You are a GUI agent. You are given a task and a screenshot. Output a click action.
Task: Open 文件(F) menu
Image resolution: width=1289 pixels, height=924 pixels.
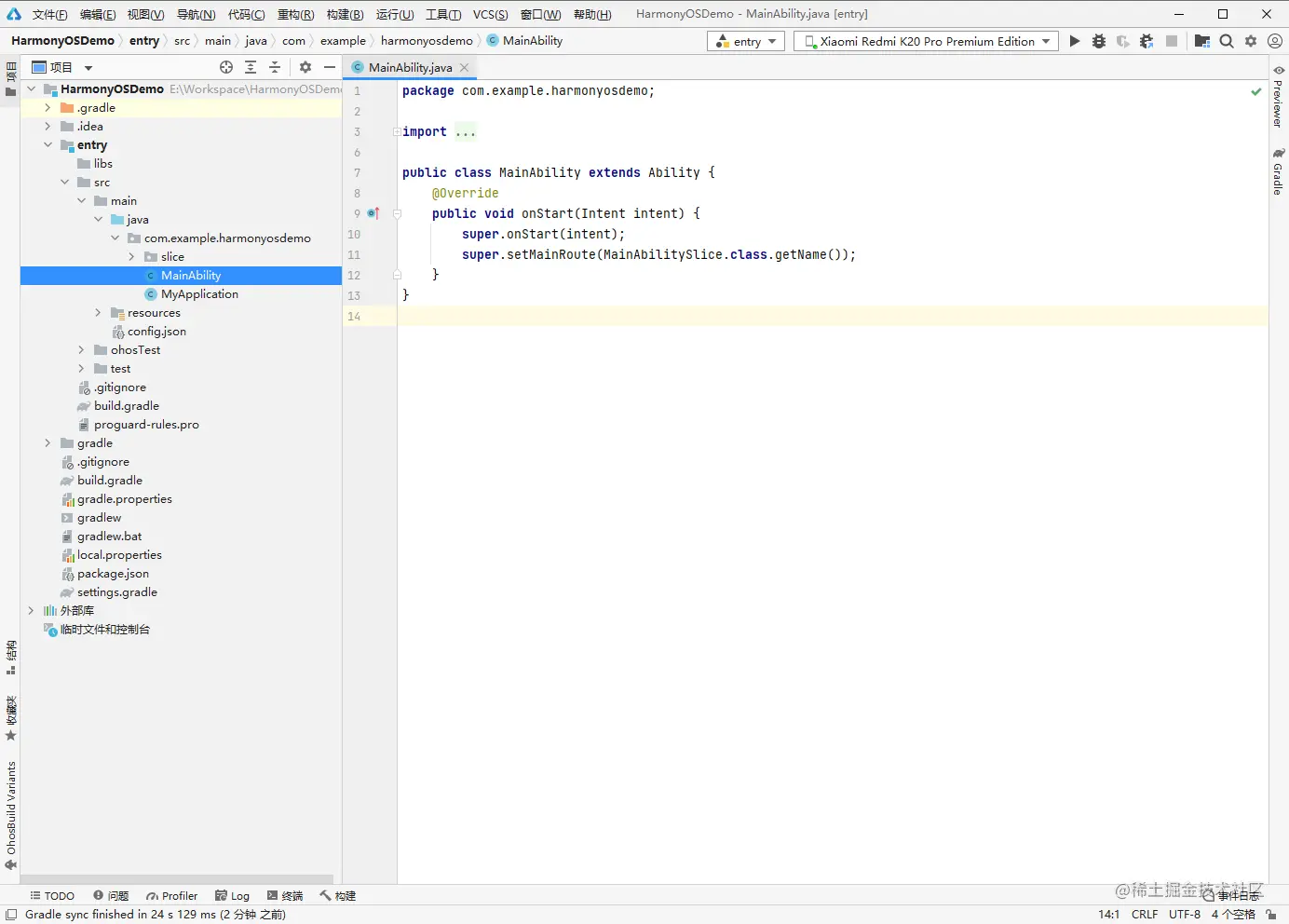(49, 14)
